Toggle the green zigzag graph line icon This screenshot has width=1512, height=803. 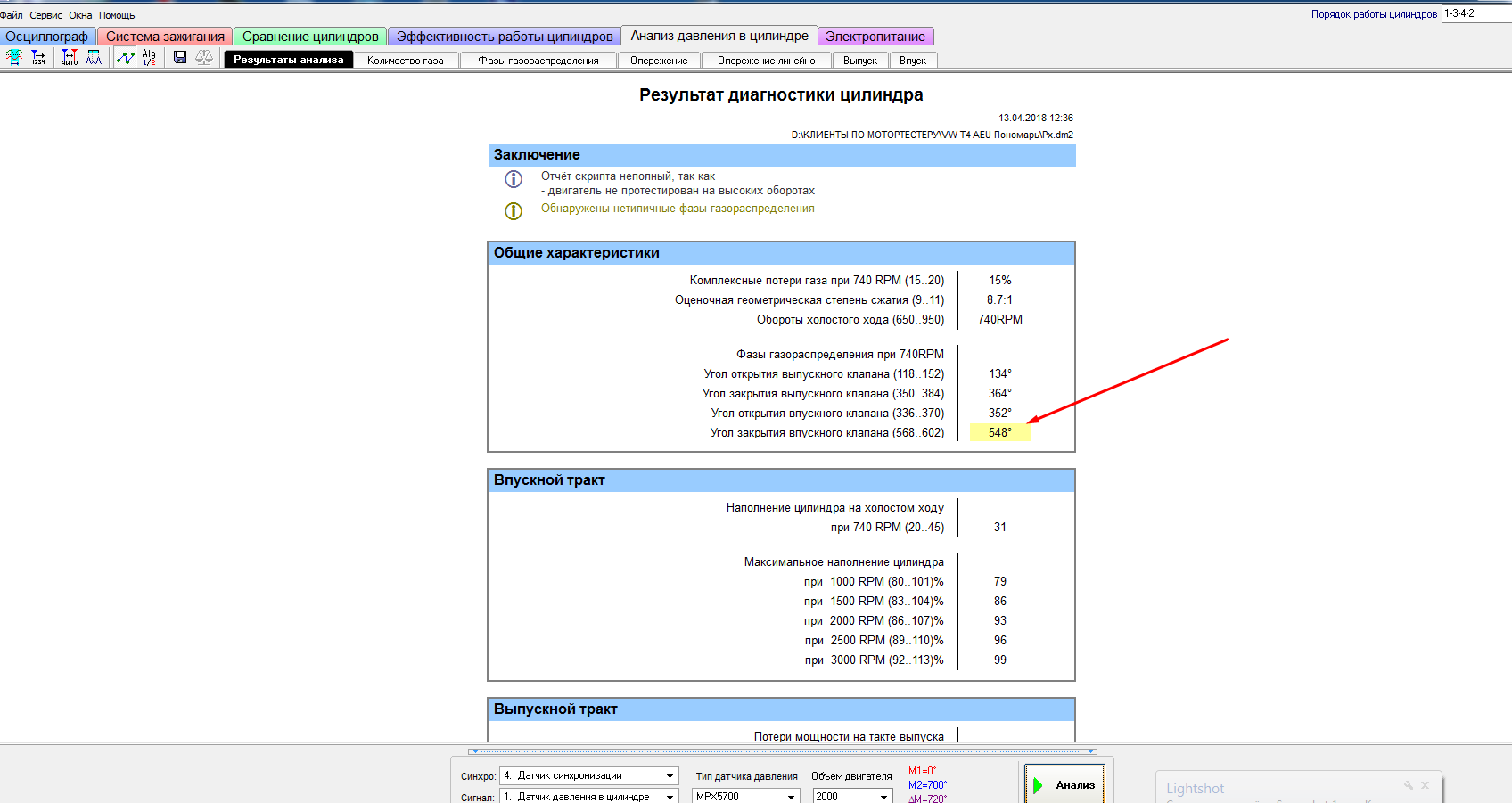(x=126, y=57)
